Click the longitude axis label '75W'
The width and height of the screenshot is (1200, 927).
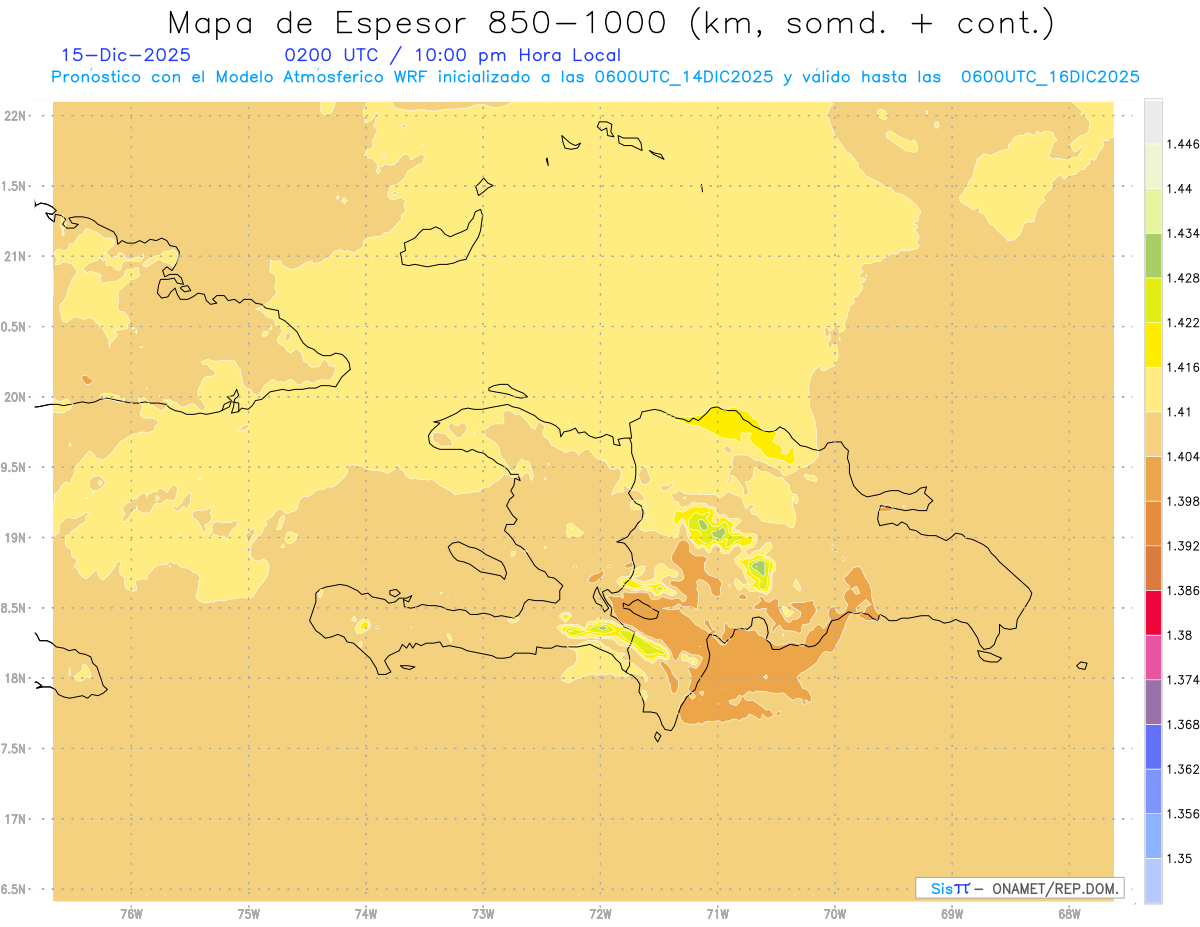(x=249, y=912)
